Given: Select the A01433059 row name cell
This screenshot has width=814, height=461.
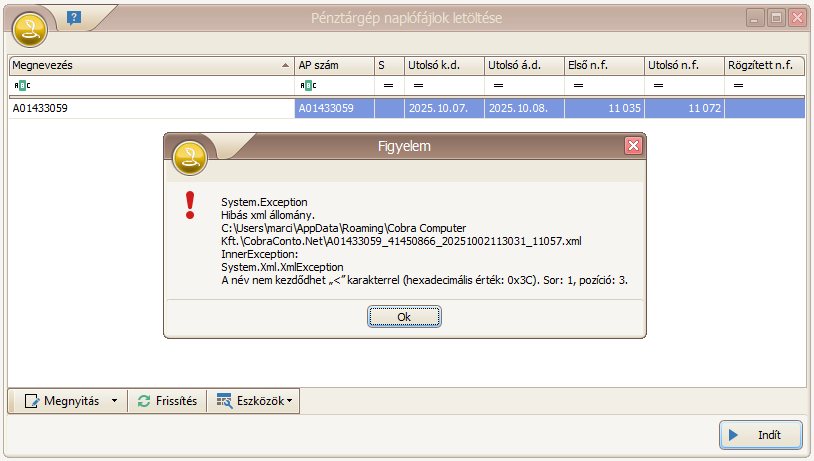Looking at the screenshot, I should click(150, 108).
